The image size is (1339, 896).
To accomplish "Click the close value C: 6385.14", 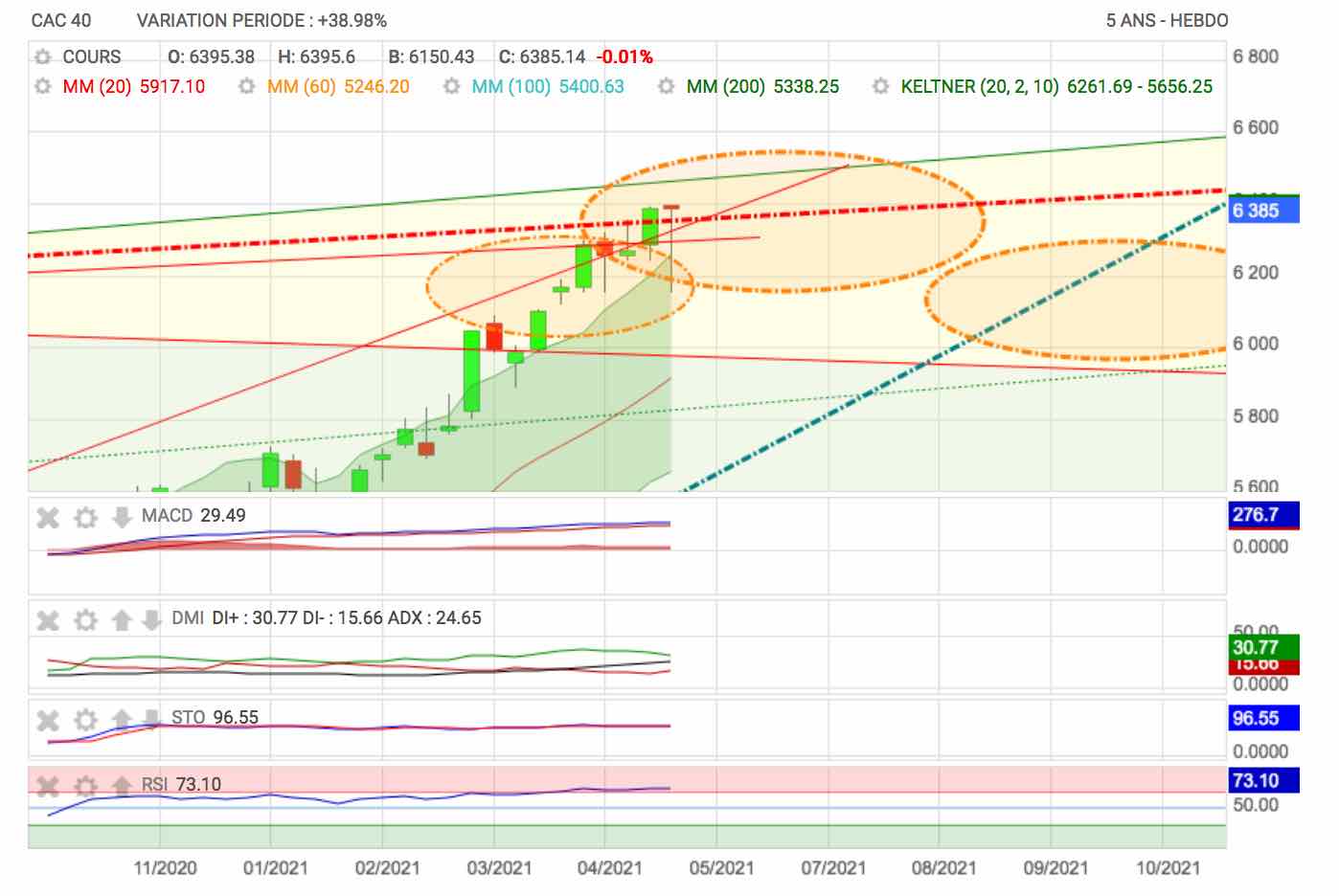I will (542, 57).
